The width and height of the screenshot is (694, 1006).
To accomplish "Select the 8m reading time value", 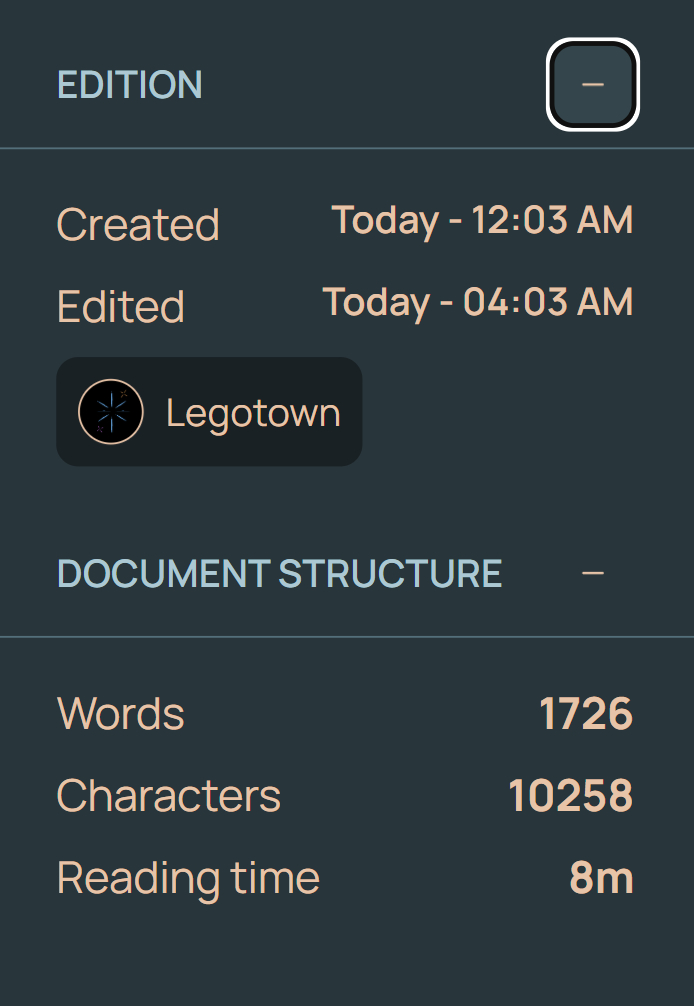I will tap(601, 878).
